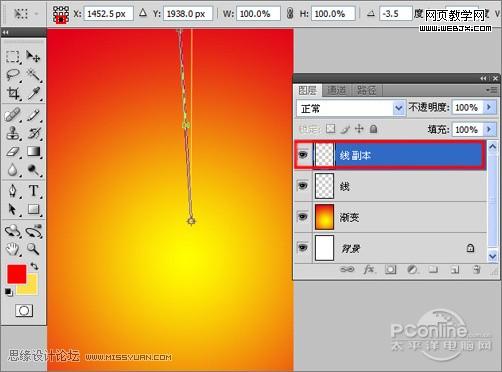Select the Brush tool
The height and width of the screenshot is (372, 502).
pos(33,115)
